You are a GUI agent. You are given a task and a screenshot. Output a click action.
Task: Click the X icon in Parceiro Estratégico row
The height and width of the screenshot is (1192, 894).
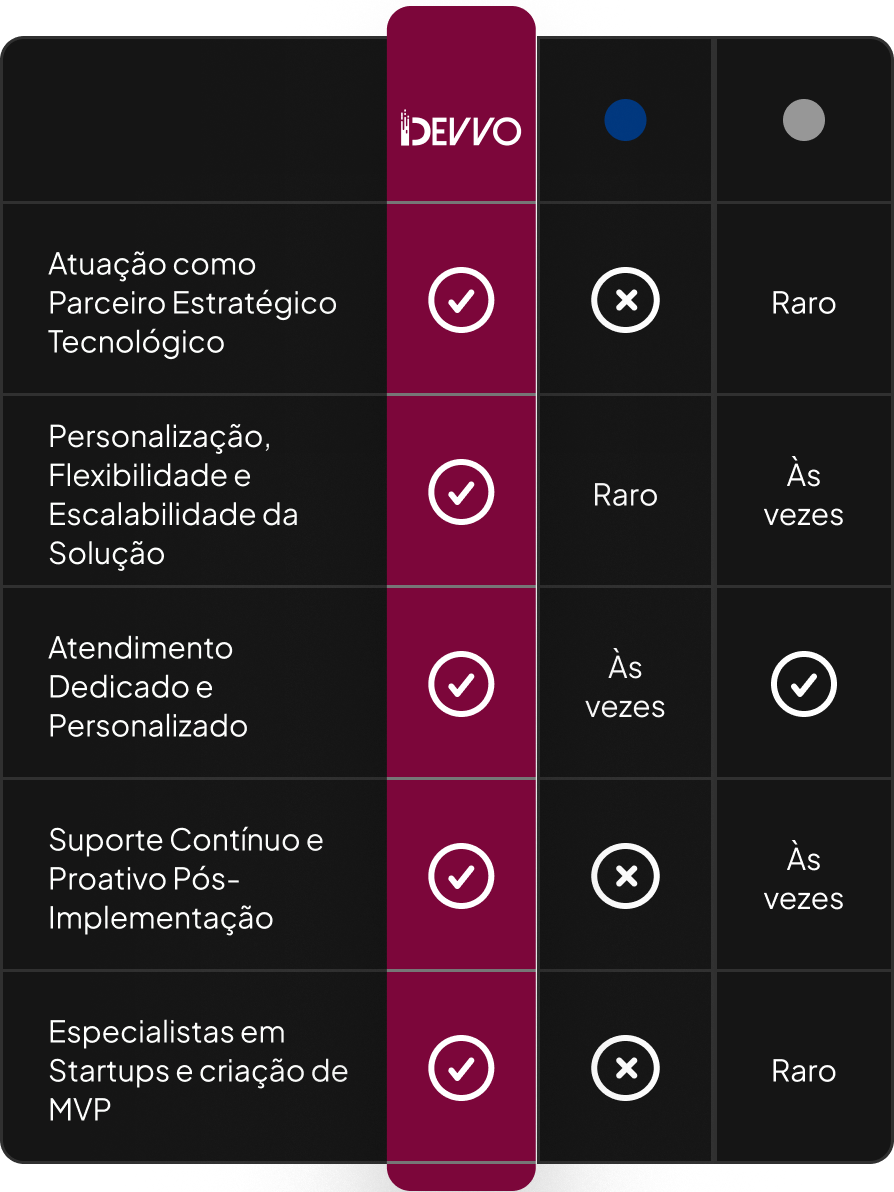click(x=625, y=300)
